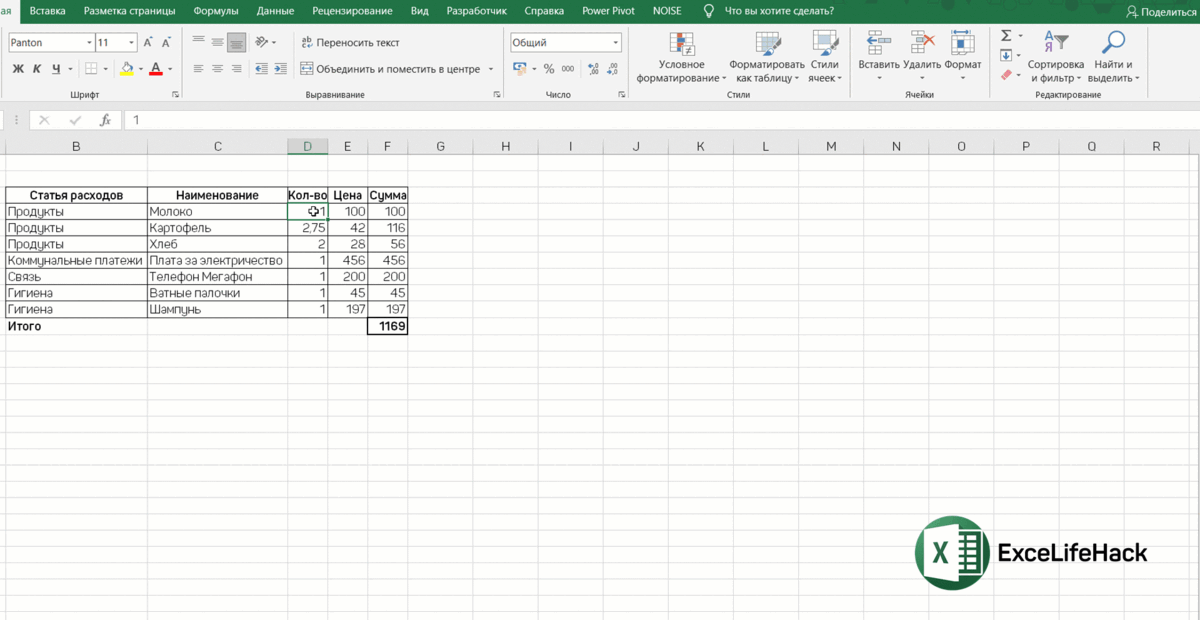Align text to middle of cell
1200x620 pixels.
point(217,42)
